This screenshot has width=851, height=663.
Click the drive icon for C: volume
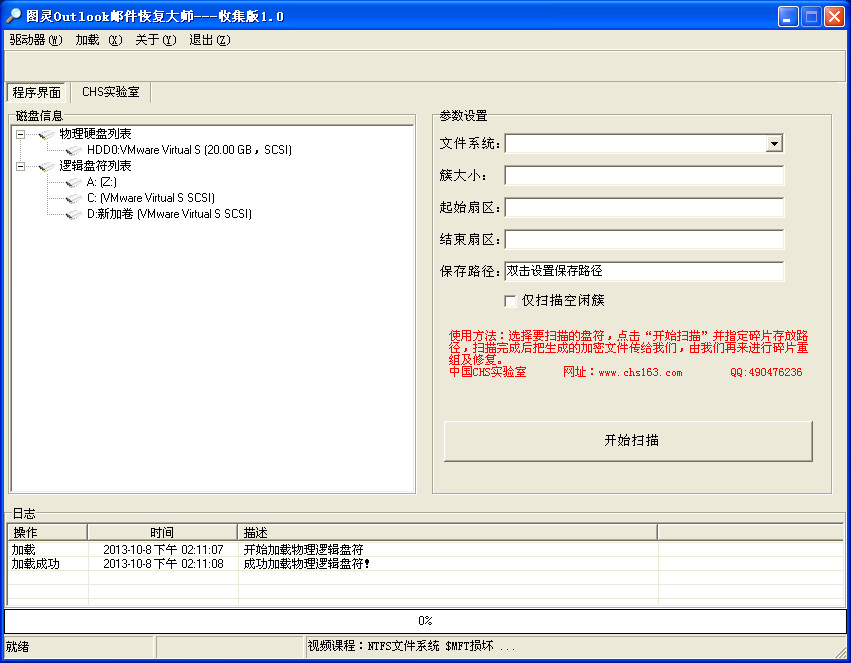coord(74,198)
